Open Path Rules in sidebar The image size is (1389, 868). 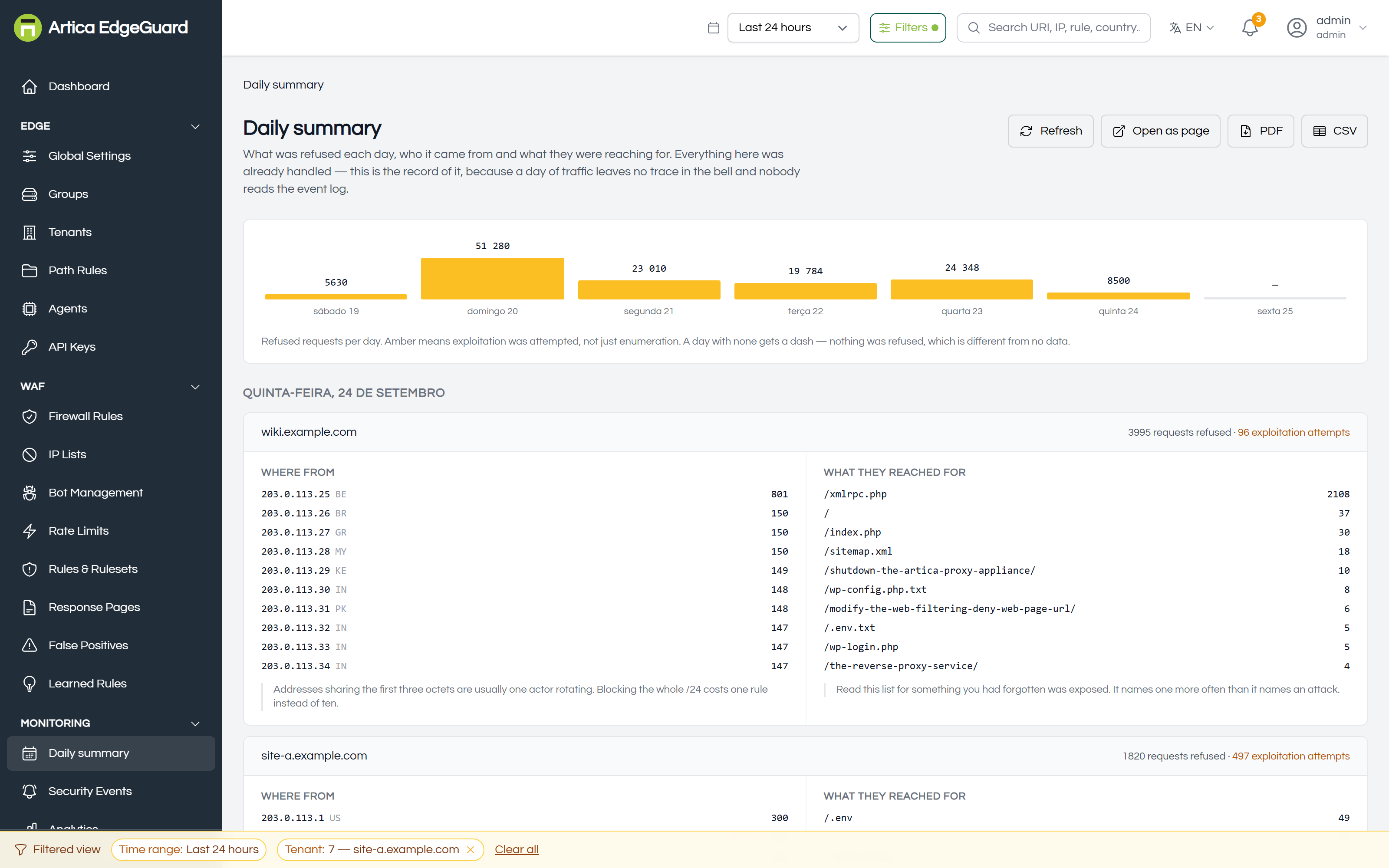[x=111, y=270]
